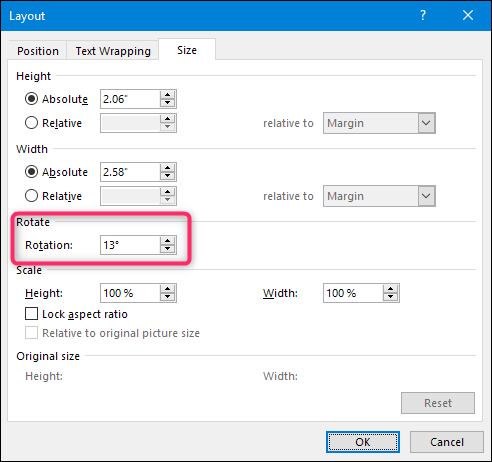
Task: Increase Absolute height with up arrow
Action: (167, 95)
